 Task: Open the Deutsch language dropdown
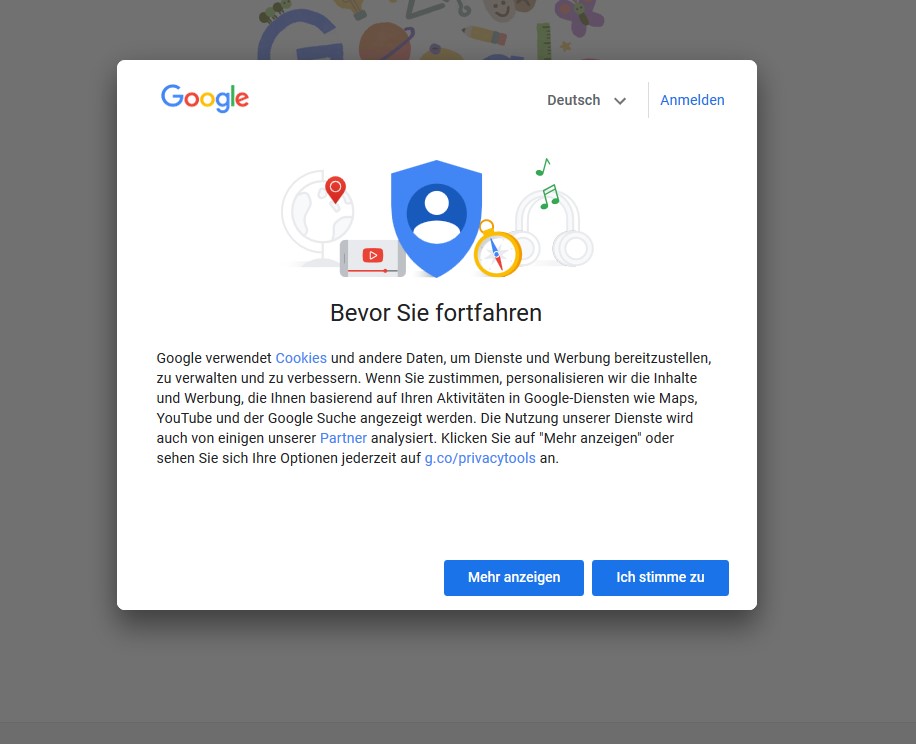(x=574, y=100)
